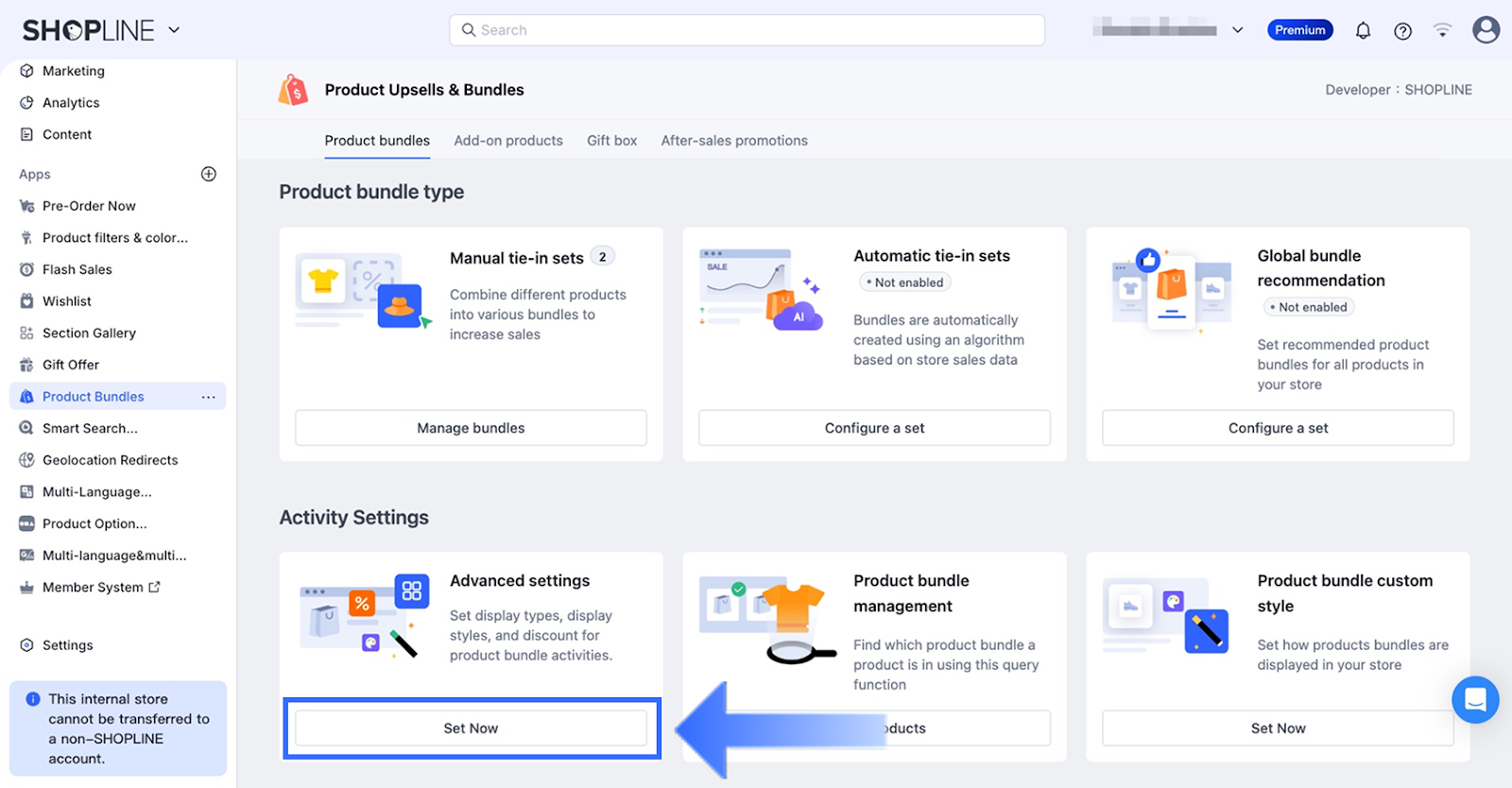Viewport: 1512px width, 788px height.
Task: Open the live chat support bubble
Action: point(1475,700)
